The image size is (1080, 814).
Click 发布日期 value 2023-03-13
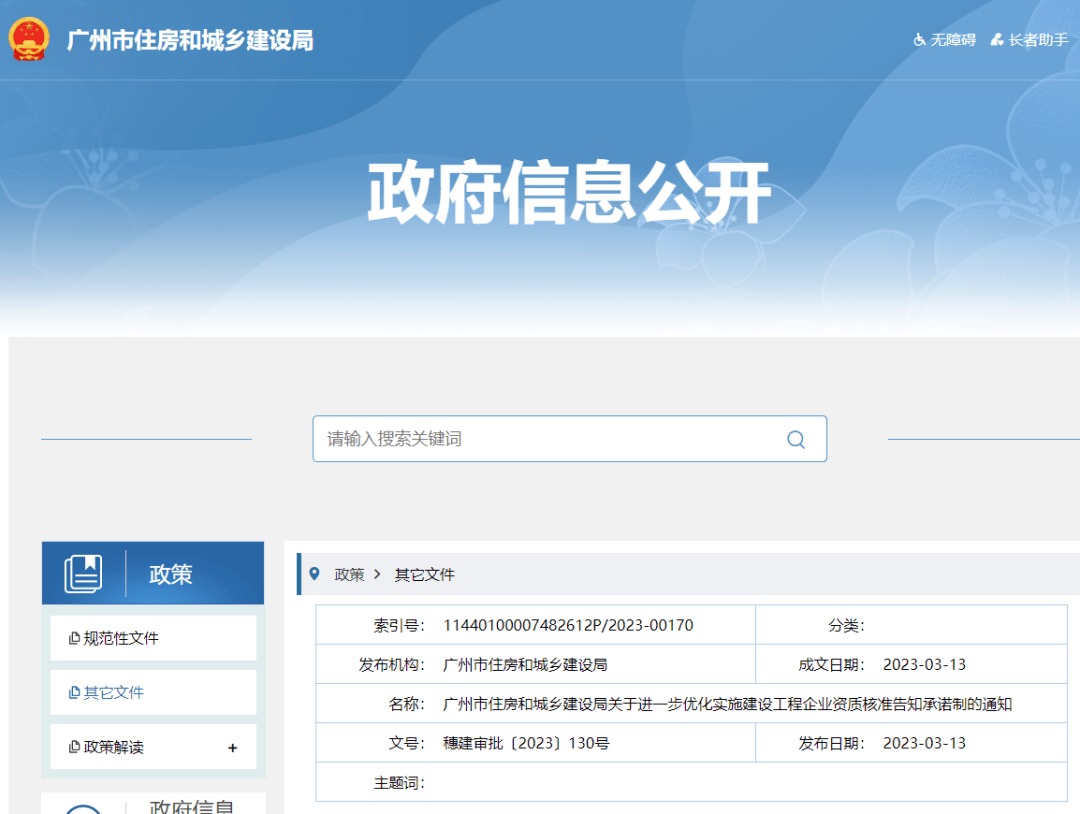(924, 743)
